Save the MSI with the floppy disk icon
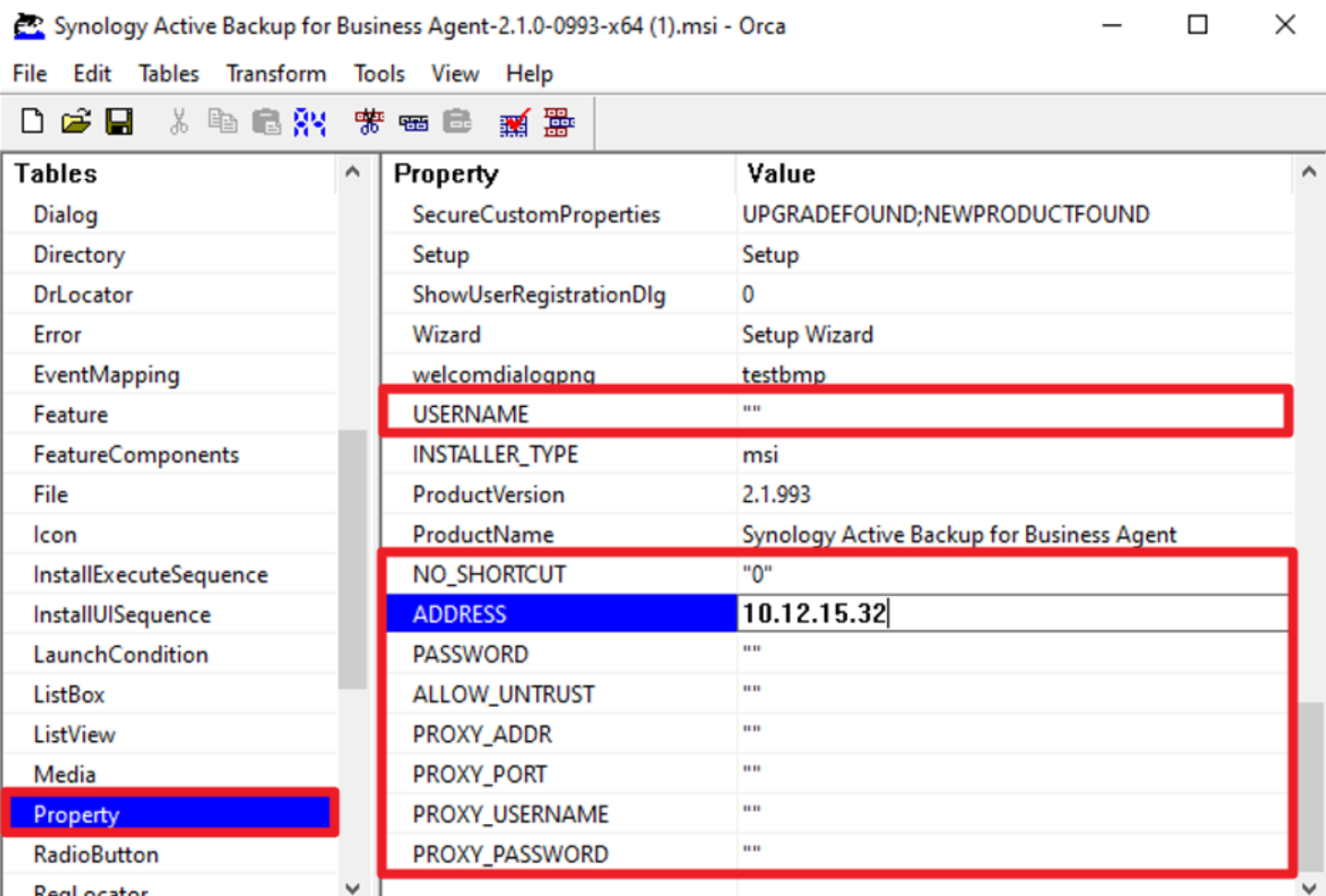The width and height of the screenshot is (1326, 896). pyautogui.click(x=119, y=121)
